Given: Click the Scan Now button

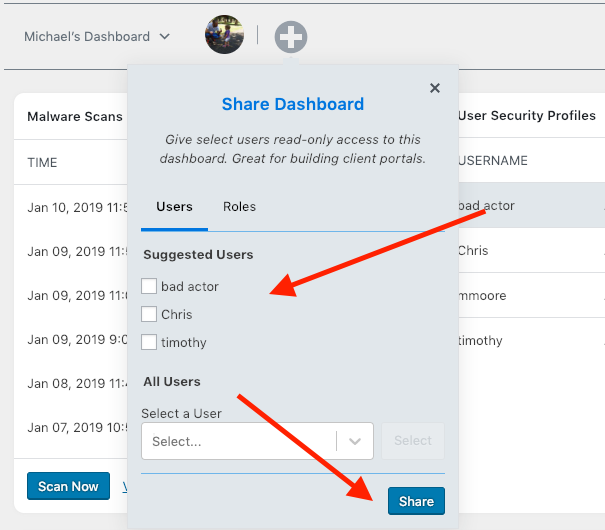Looking at the screenshot, I should click(68, 487).
